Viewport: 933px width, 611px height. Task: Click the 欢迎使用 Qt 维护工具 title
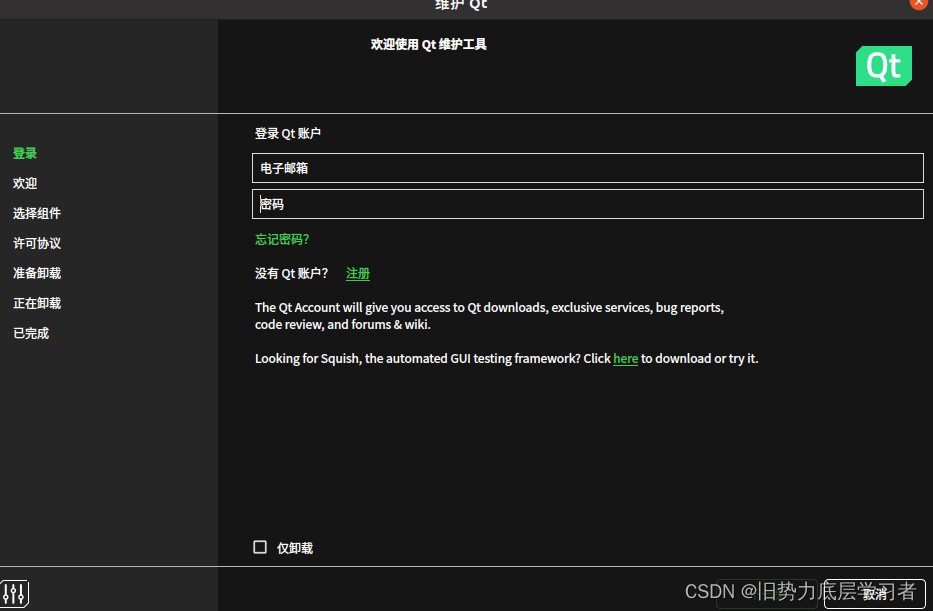tap(428, 45)
